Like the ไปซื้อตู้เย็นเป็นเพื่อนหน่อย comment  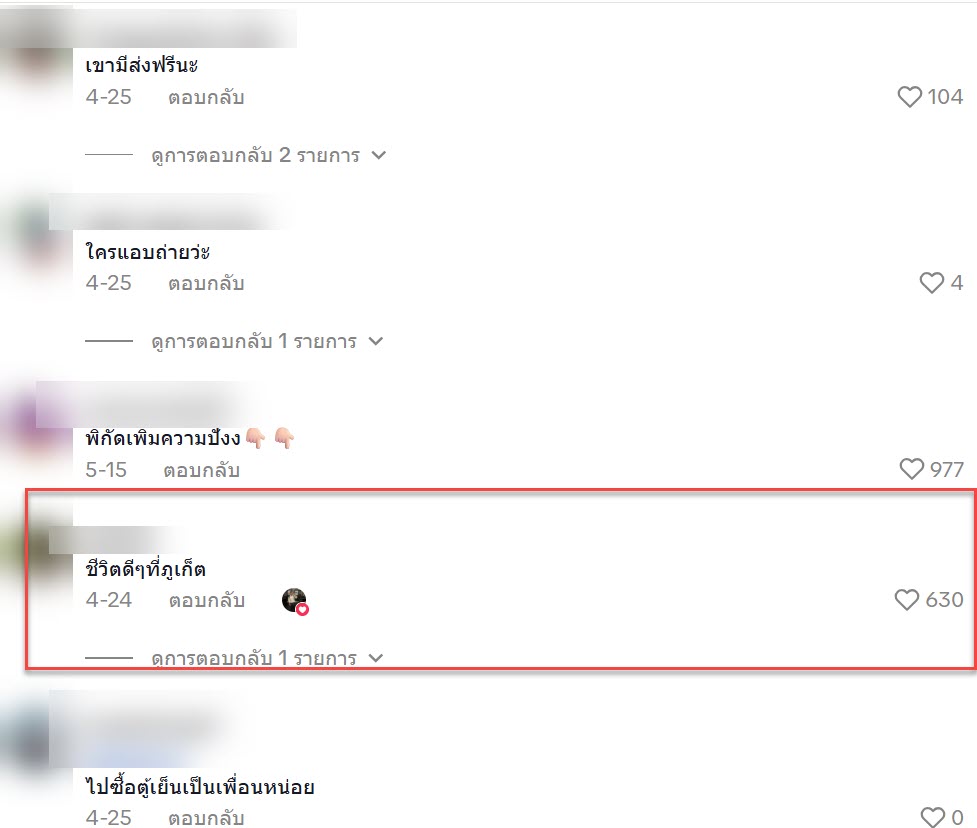tap(933, 817)
